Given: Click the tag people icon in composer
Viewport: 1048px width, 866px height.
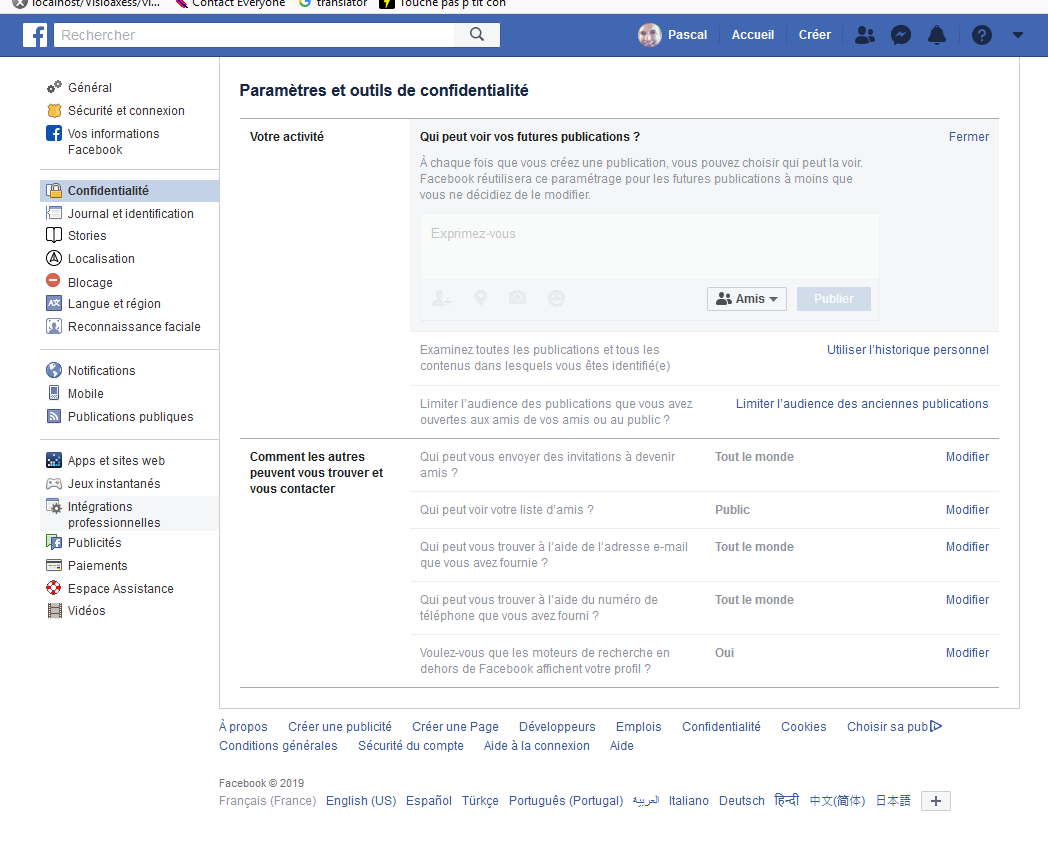Looking at the screenshot, I should (x=441, y=298).
